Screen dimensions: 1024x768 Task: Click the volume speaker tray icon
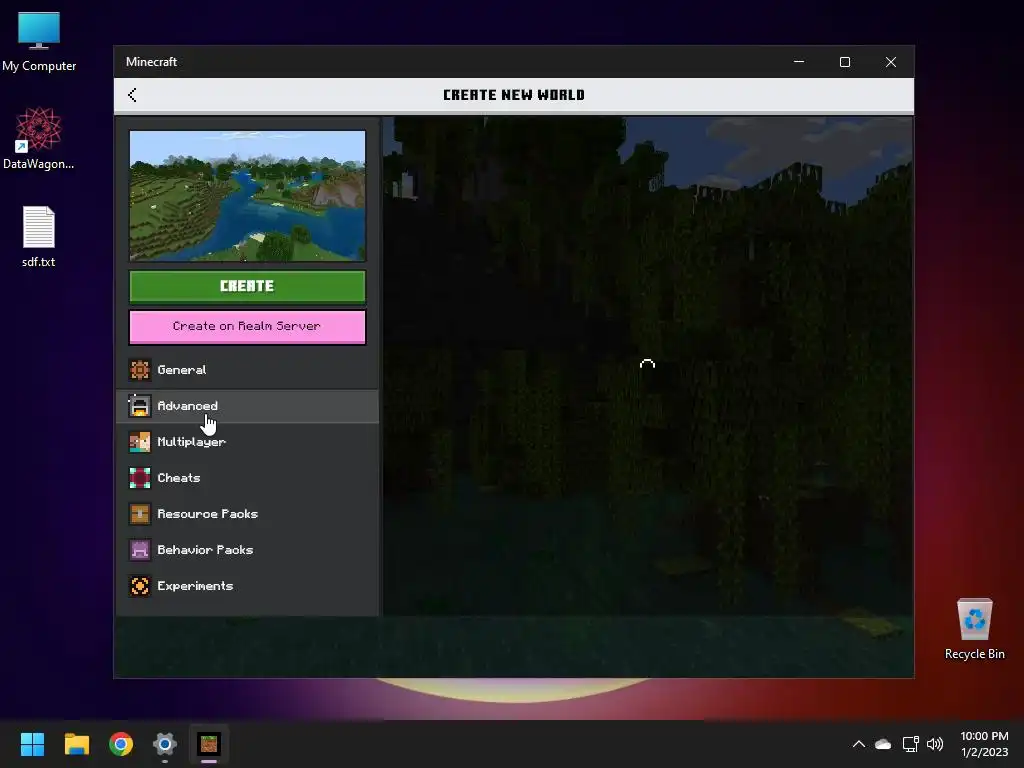[x=935, y=744]
